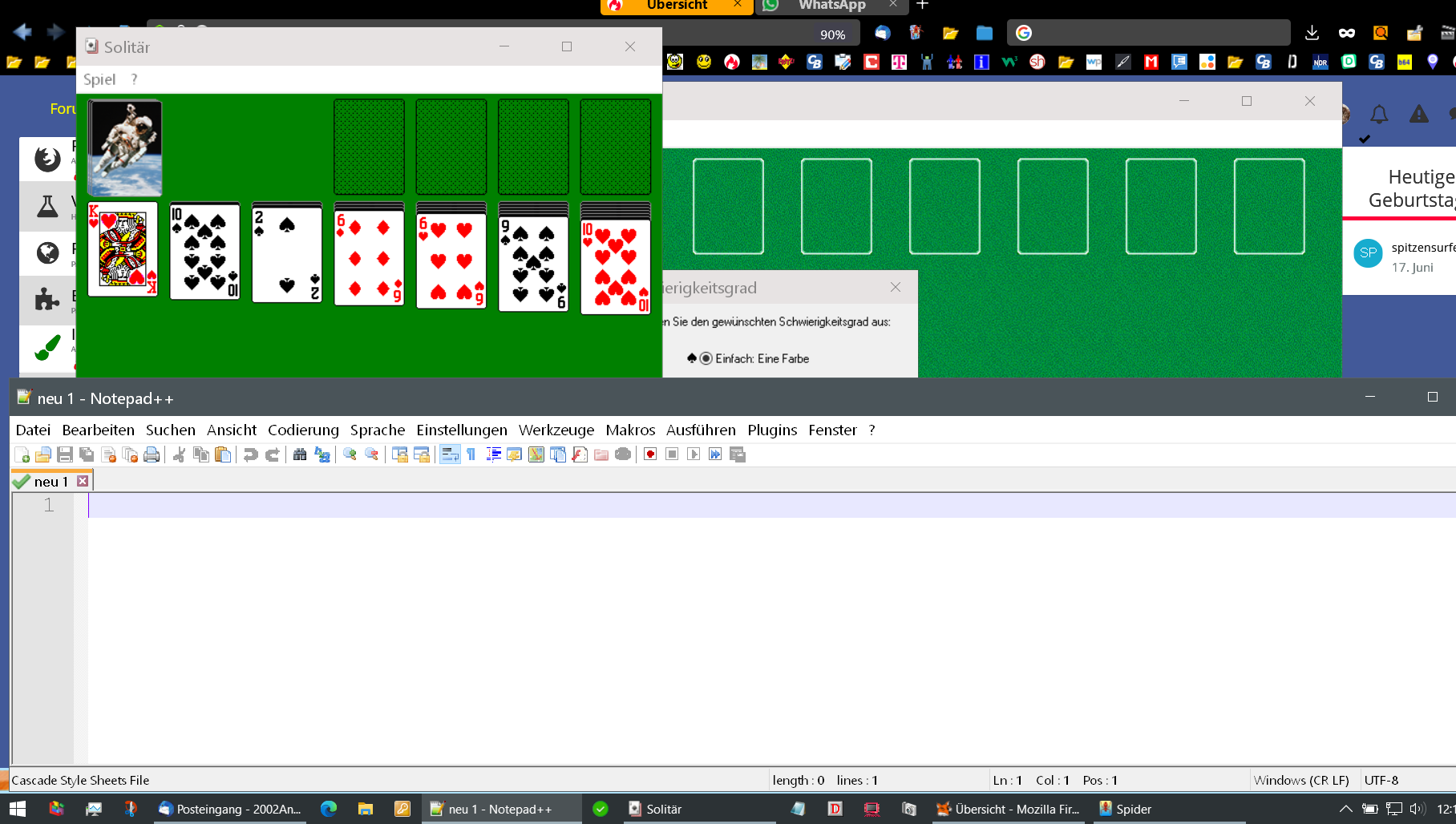Click the Undo arrow icon
The height and width of the screenshot is (824, 1456).
click(250, 455)
